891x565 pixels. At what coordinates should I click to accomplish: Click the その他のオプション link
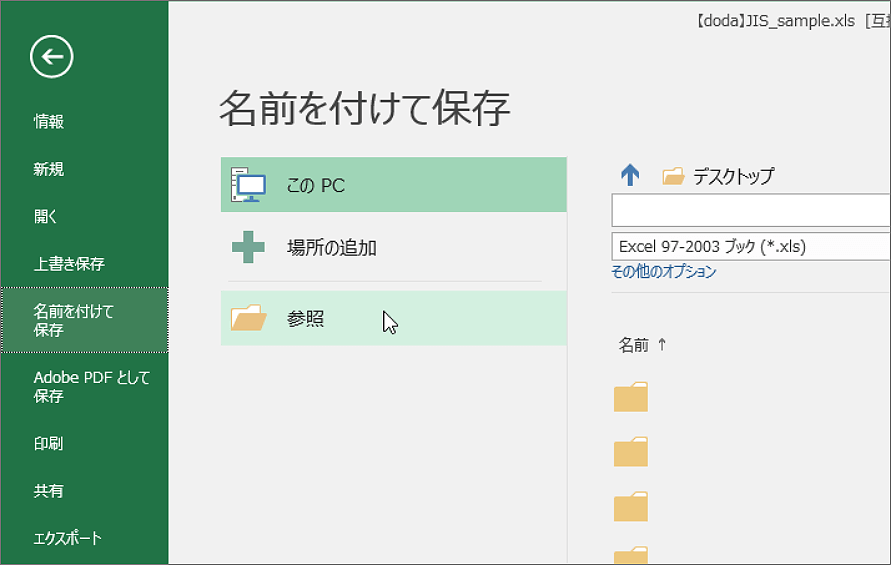coord(664,272)
